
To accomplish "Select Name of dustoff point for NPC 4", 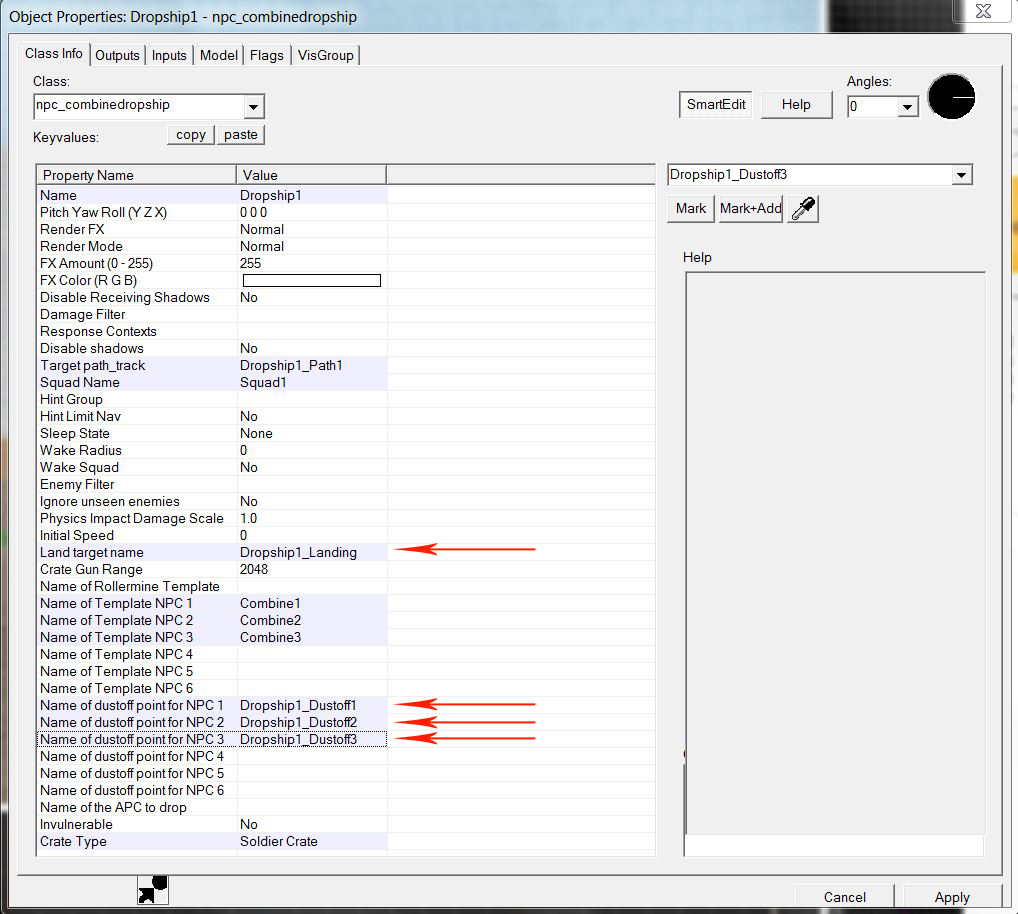I will pyautogui.click(x=212, y=756).
